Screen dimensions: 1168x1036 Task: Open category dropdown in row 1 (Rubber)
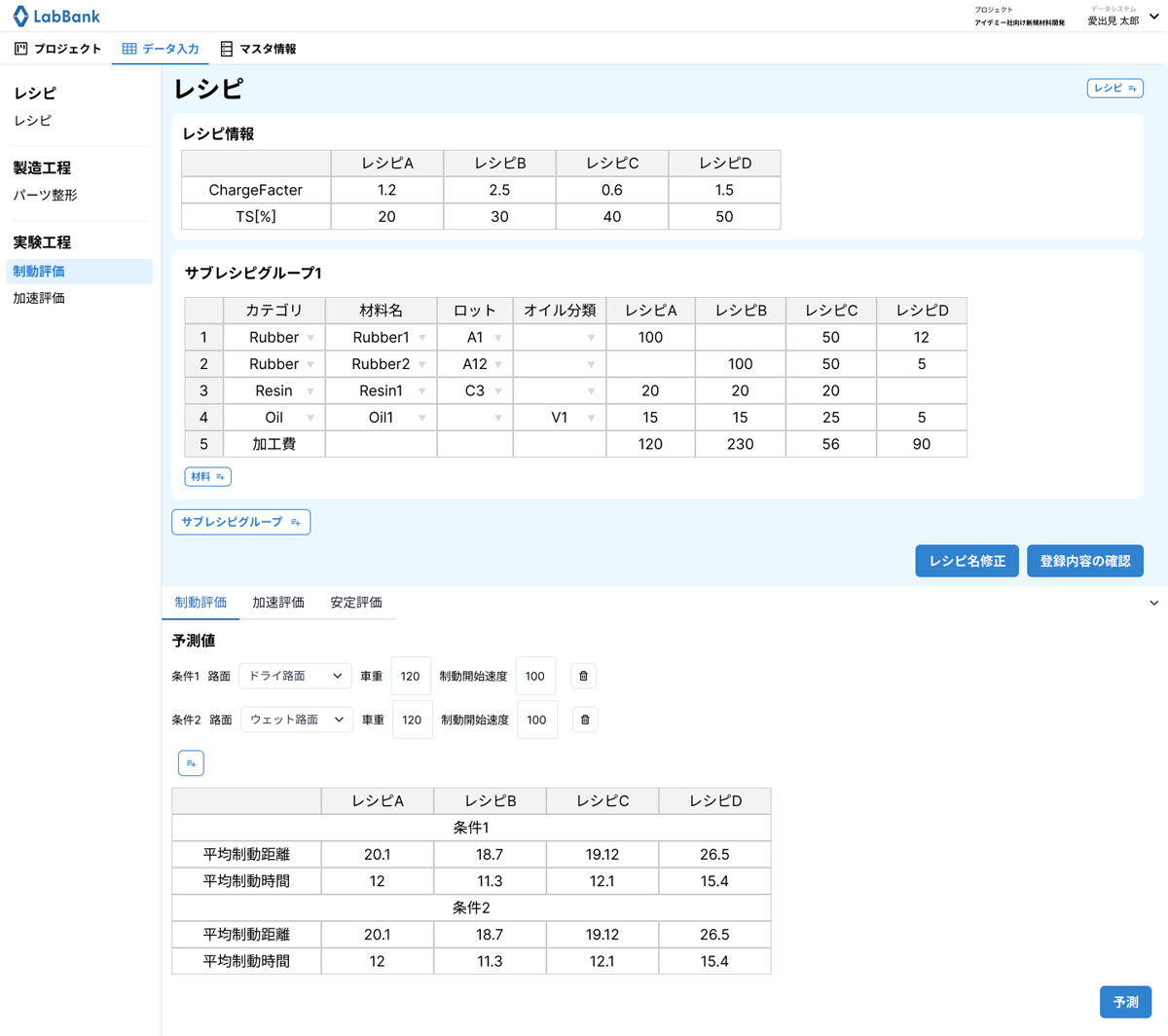click(310, 338)
